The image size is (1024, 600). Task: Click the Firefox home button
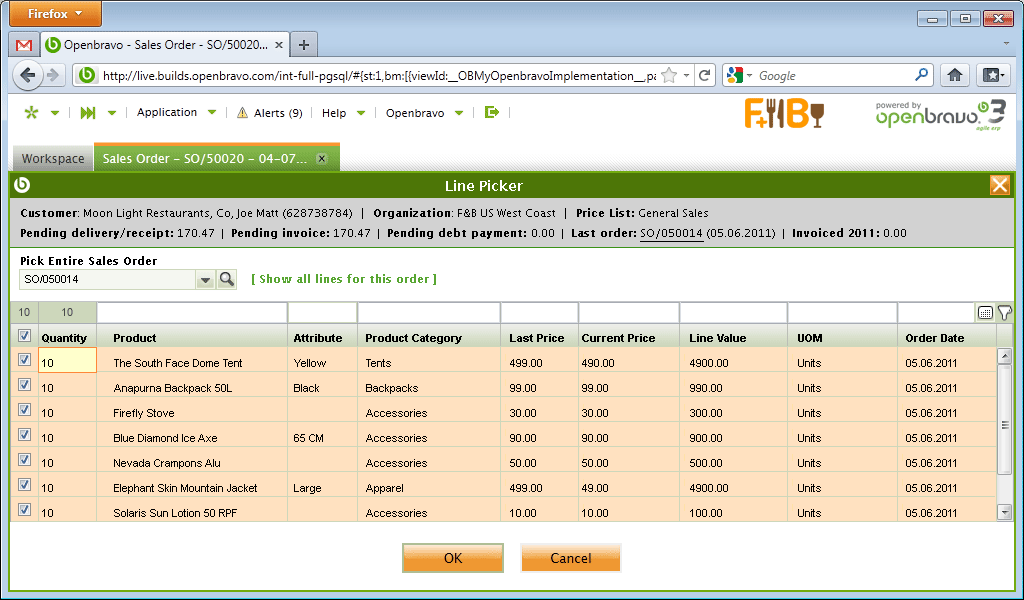(x=955, y=75)
